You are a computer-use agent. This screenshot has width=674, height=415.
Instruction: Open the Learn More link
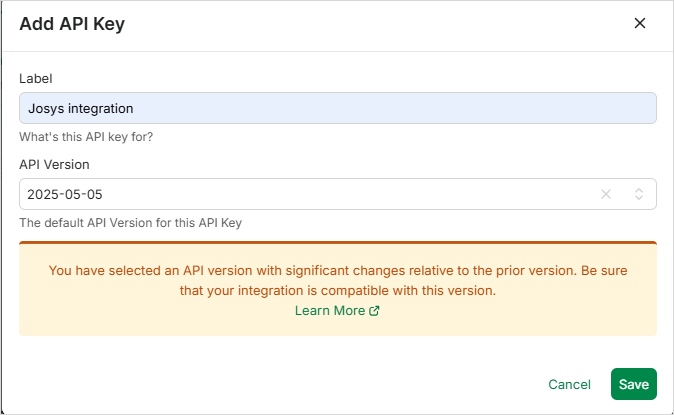[330, 311]
